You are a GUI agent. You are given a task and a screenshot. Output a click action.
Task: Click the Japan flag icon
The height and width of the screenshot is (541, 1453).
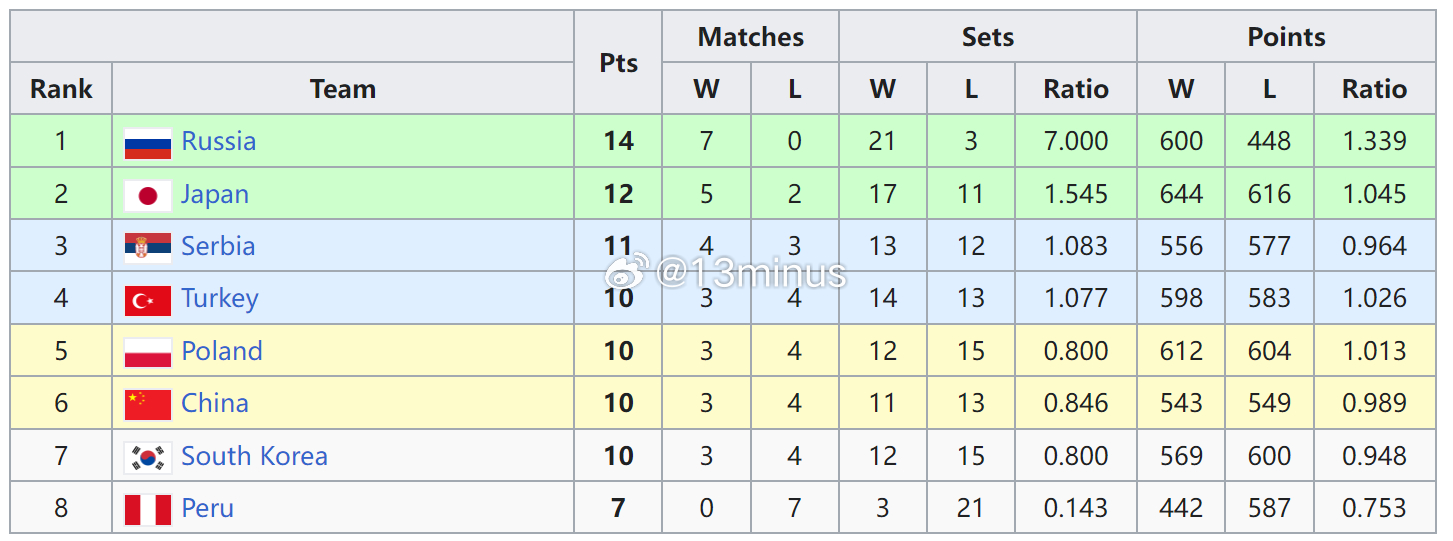(147, 195)
